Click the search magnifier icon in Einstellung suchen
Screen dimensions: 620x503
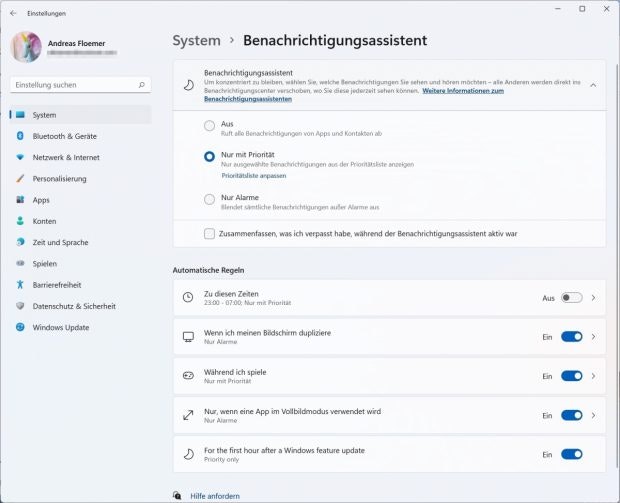click(142, 85)
